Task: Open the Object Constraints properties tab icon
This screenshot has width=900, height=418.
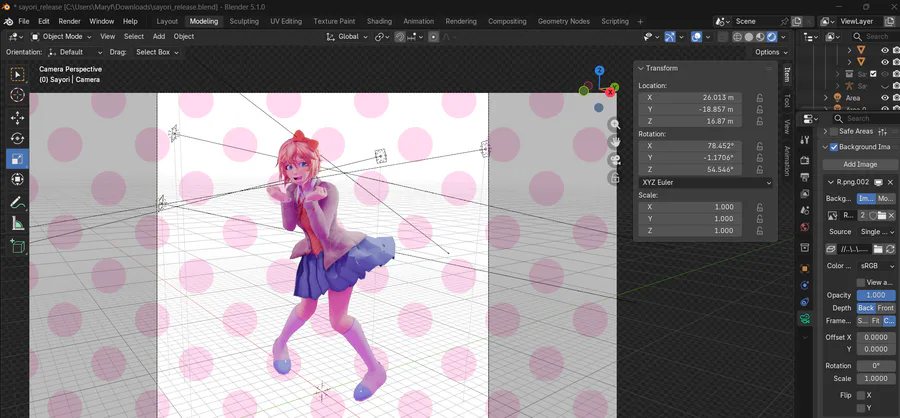Action: click(805, 301)
